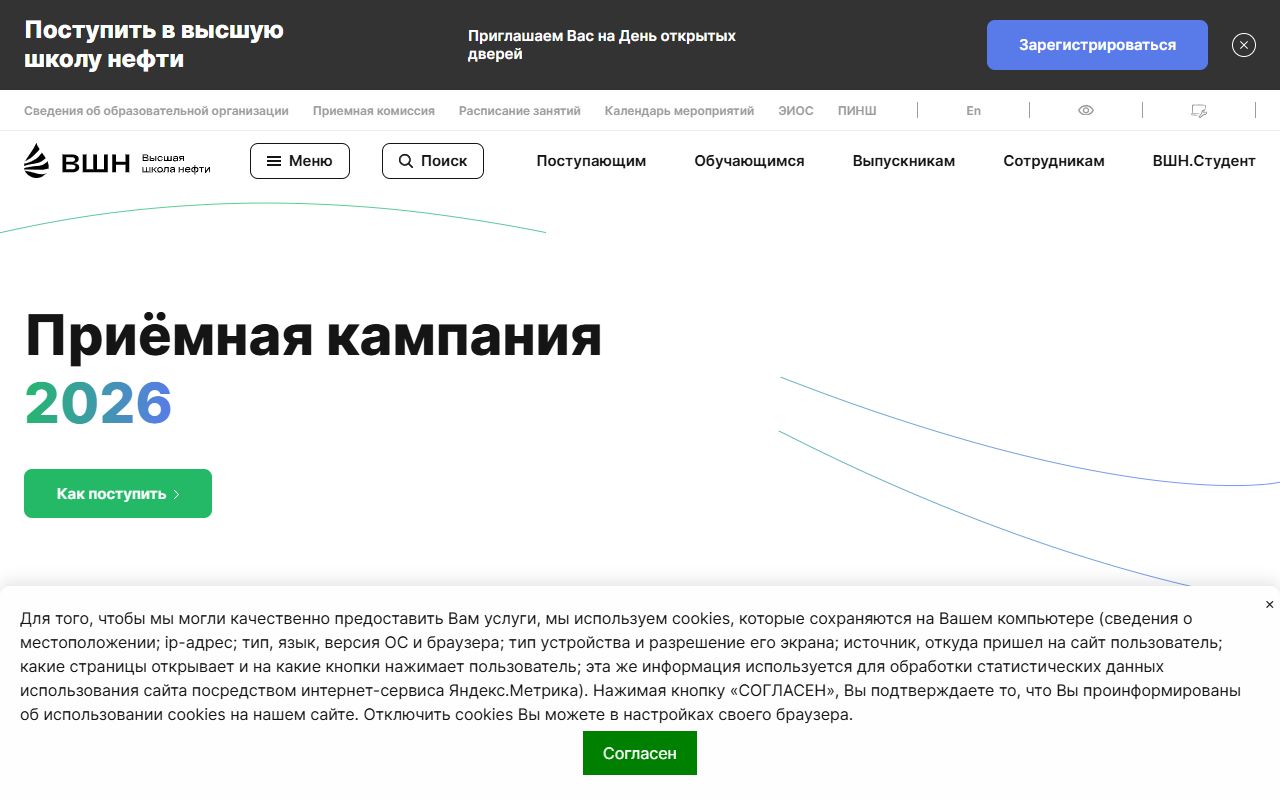
Task: Dismiss the cookie notice with small x
Action: pyautogui.click(x=1269, y=604)
